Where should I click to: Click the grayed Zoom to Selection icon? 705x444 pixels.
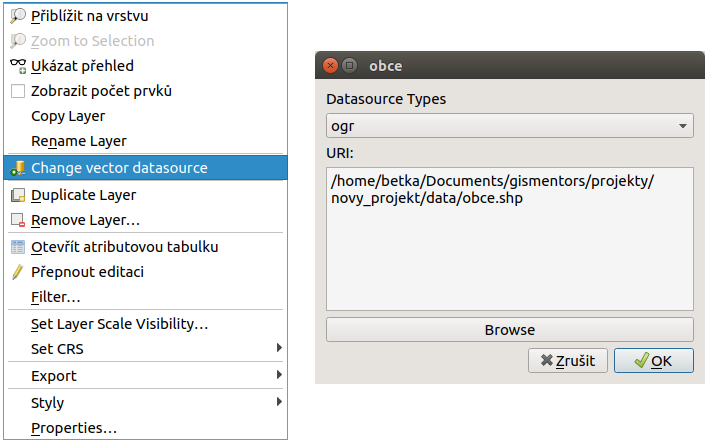click(18, 41)
